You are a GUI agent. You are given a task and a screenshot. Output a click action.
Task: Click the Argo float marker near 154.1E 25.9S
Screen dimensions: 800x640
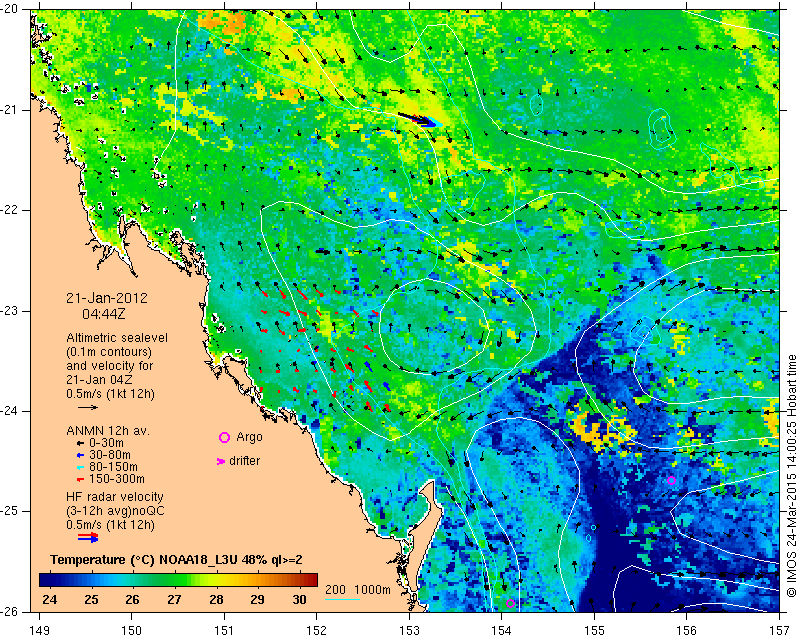coord(510,603)
